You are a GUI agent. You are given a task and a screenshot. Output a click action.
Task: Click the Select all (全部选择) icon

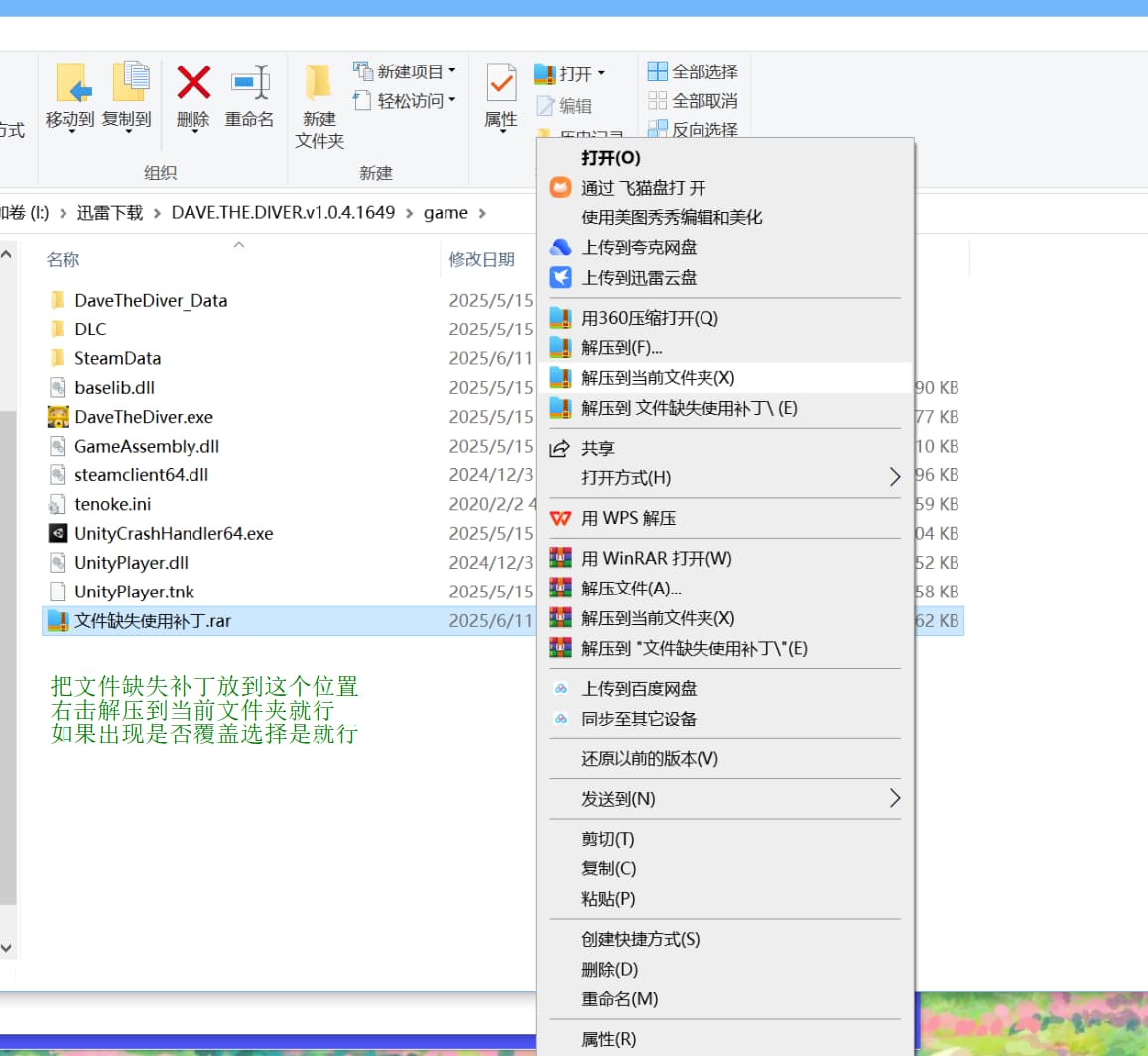pyautogui.click(x=658, y=71)
